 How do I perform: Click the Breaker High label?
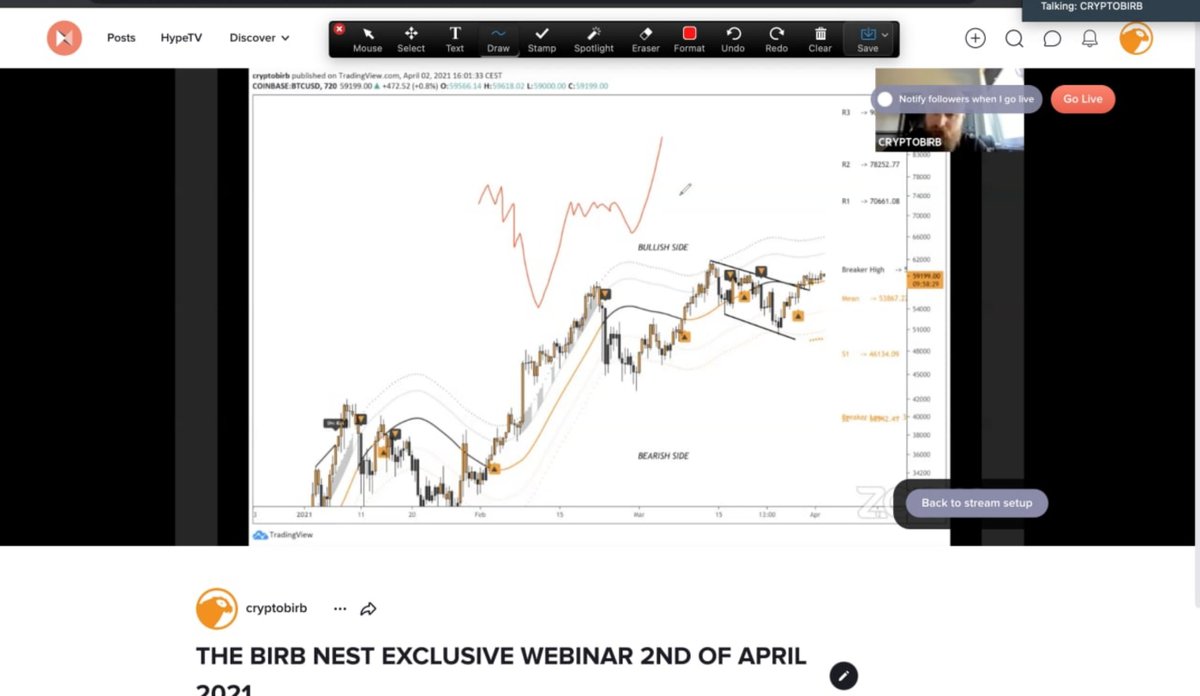pyautogui.click(x=864, y=269)
